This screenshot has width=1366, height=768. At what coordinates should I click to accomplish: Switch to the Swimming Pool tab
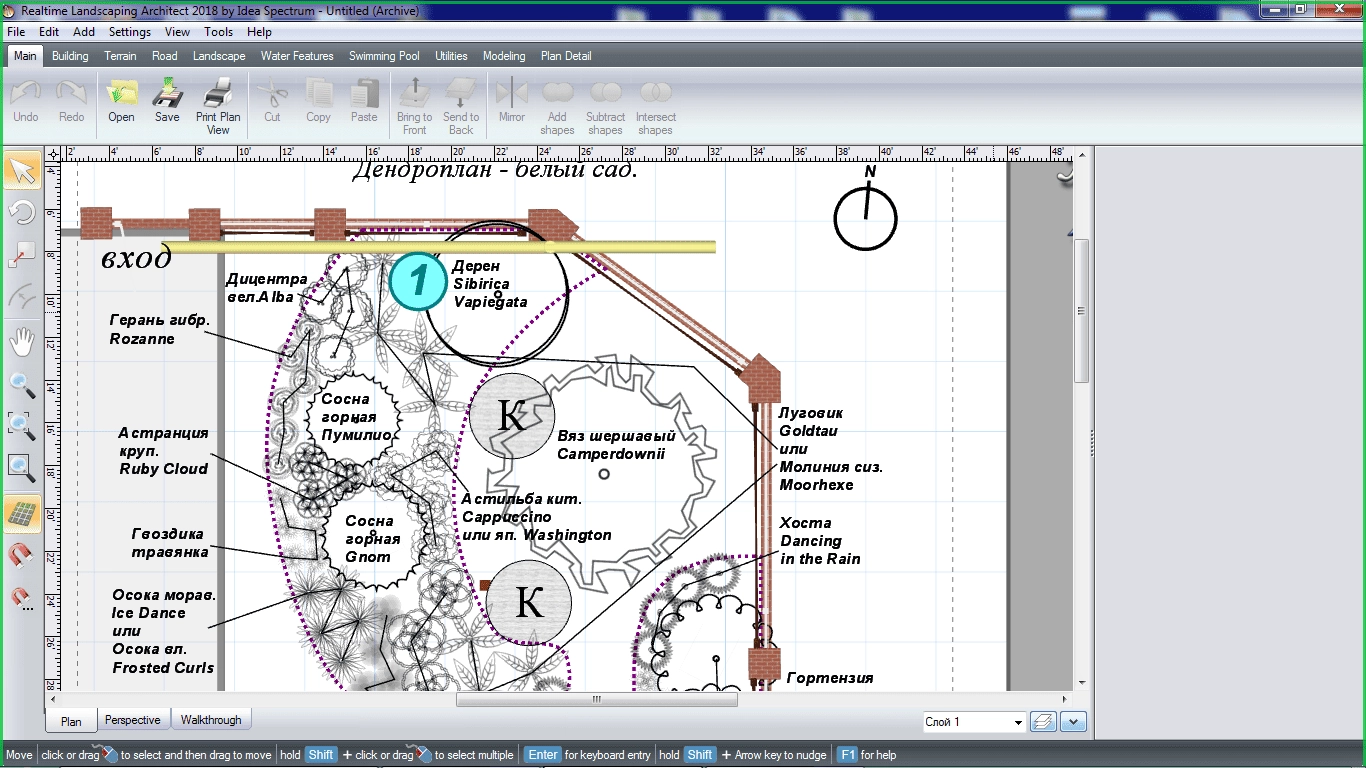tap(384, 56)
